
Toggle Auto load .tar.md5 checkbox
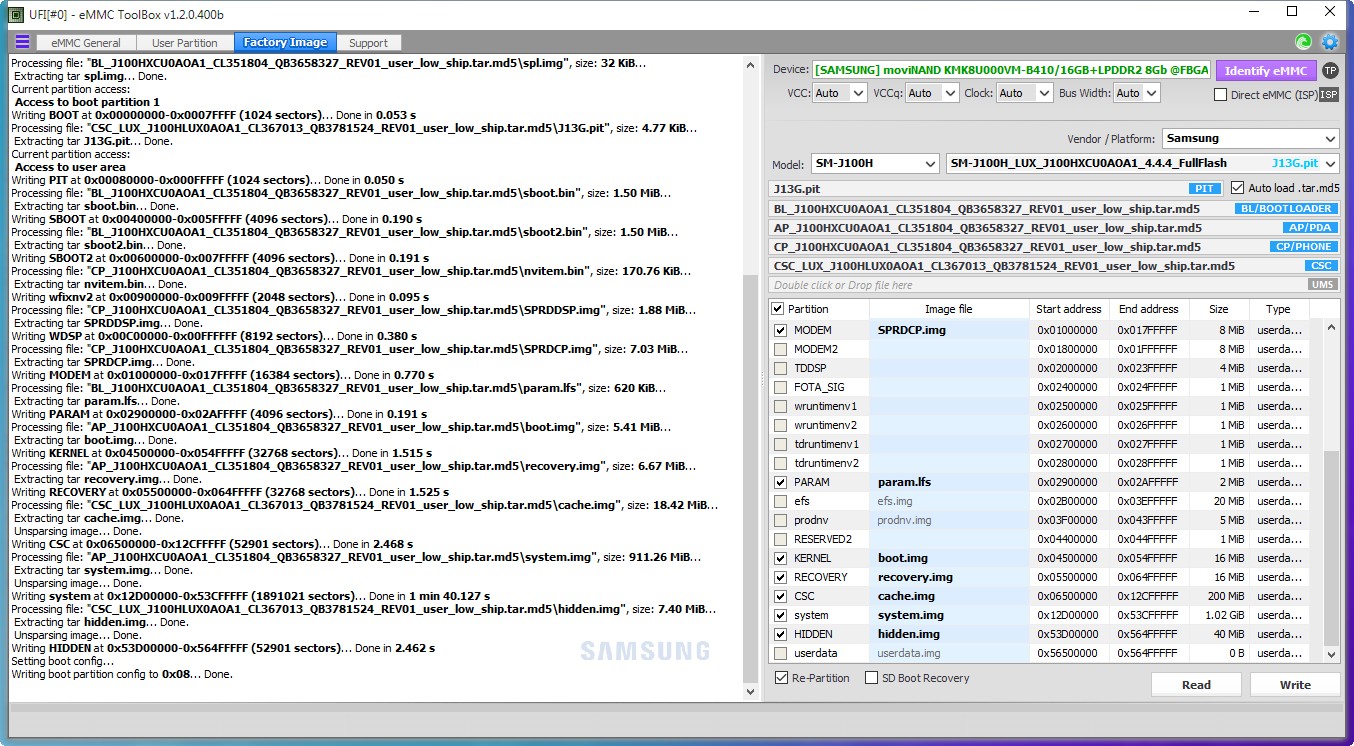click(1237, 188)
